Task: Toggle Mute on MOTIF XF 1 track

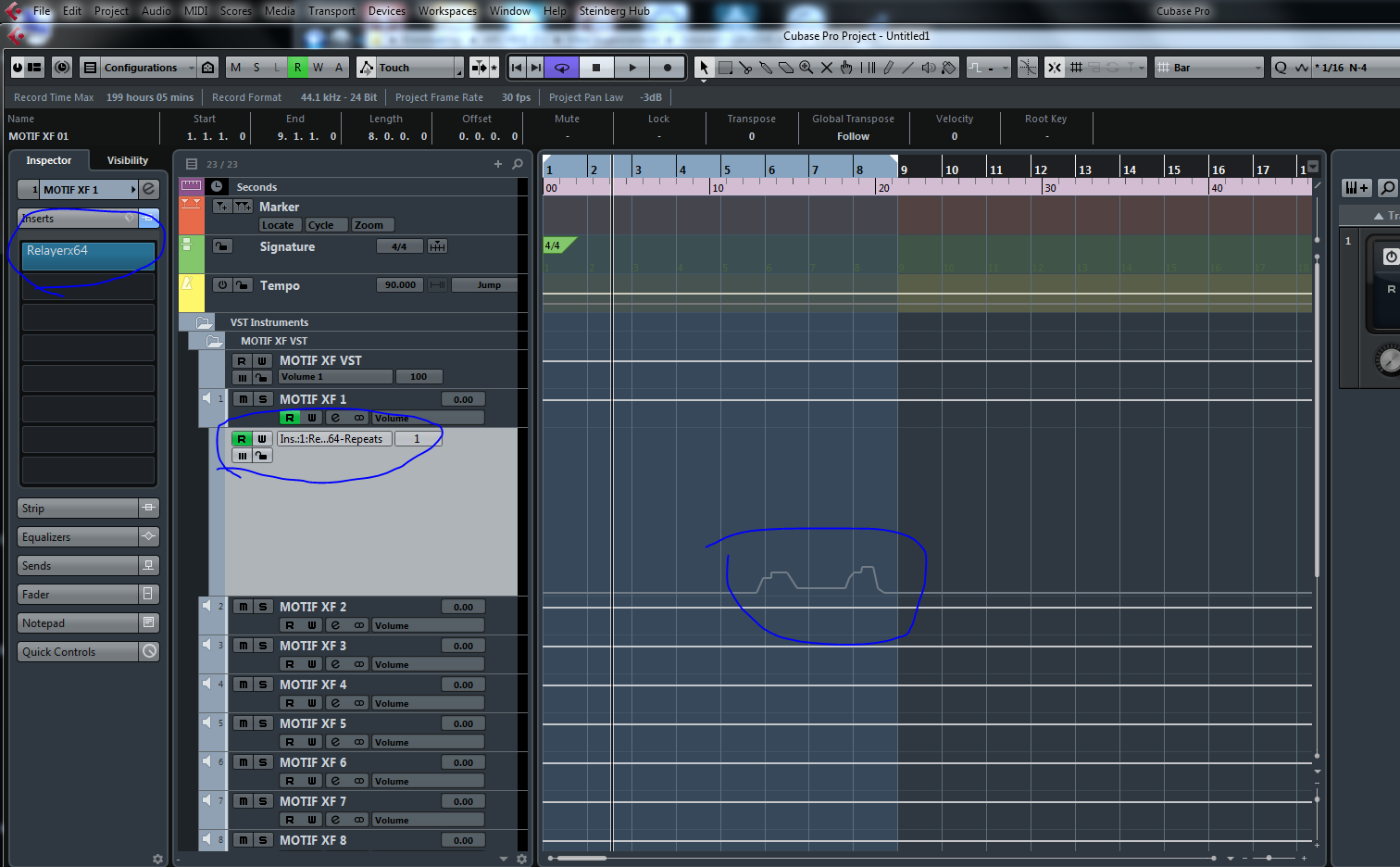Action: click(x=243, y=399)
